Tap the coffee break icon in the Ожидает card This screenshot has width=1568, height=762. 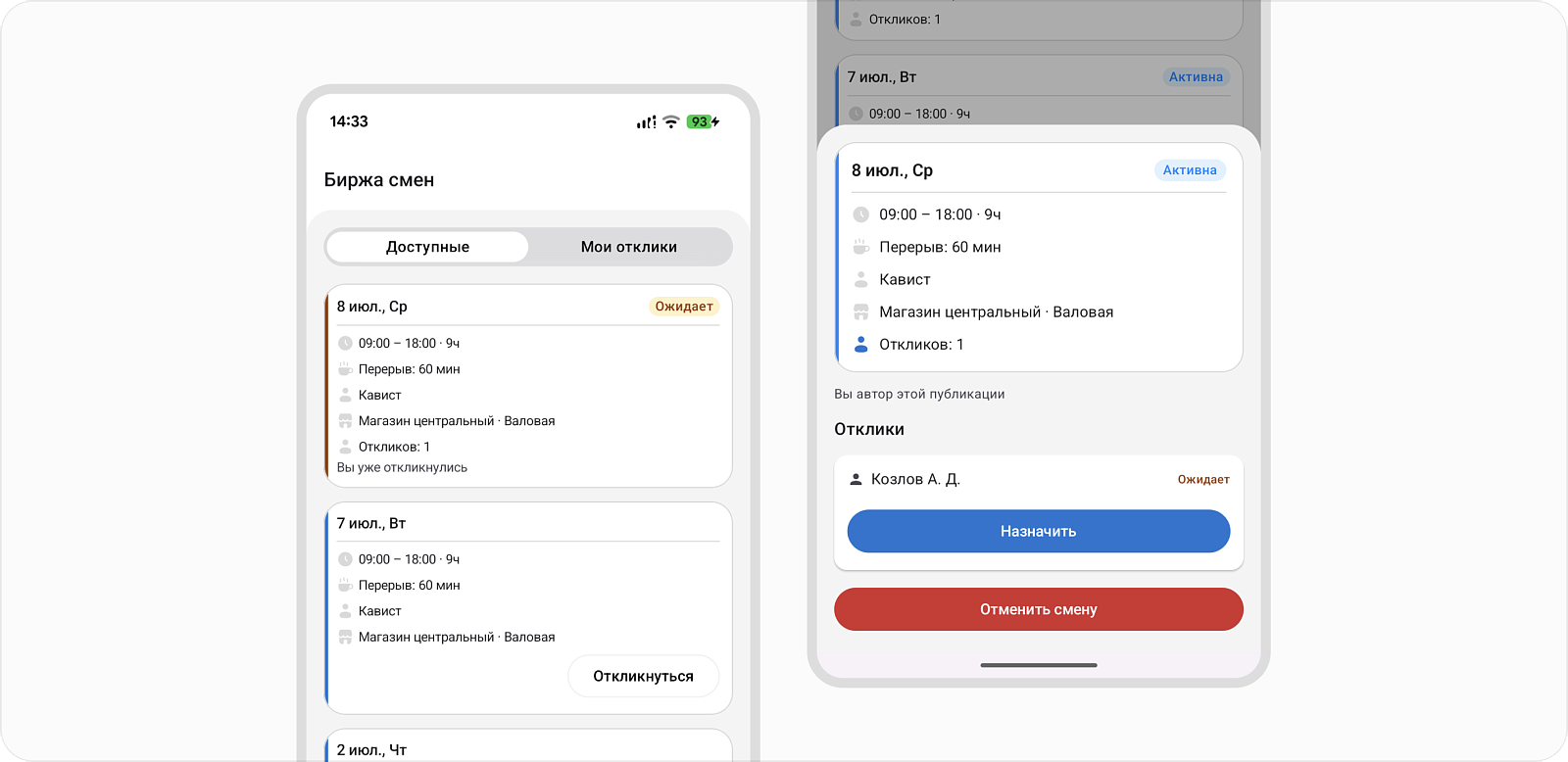[x=345, y=369]
